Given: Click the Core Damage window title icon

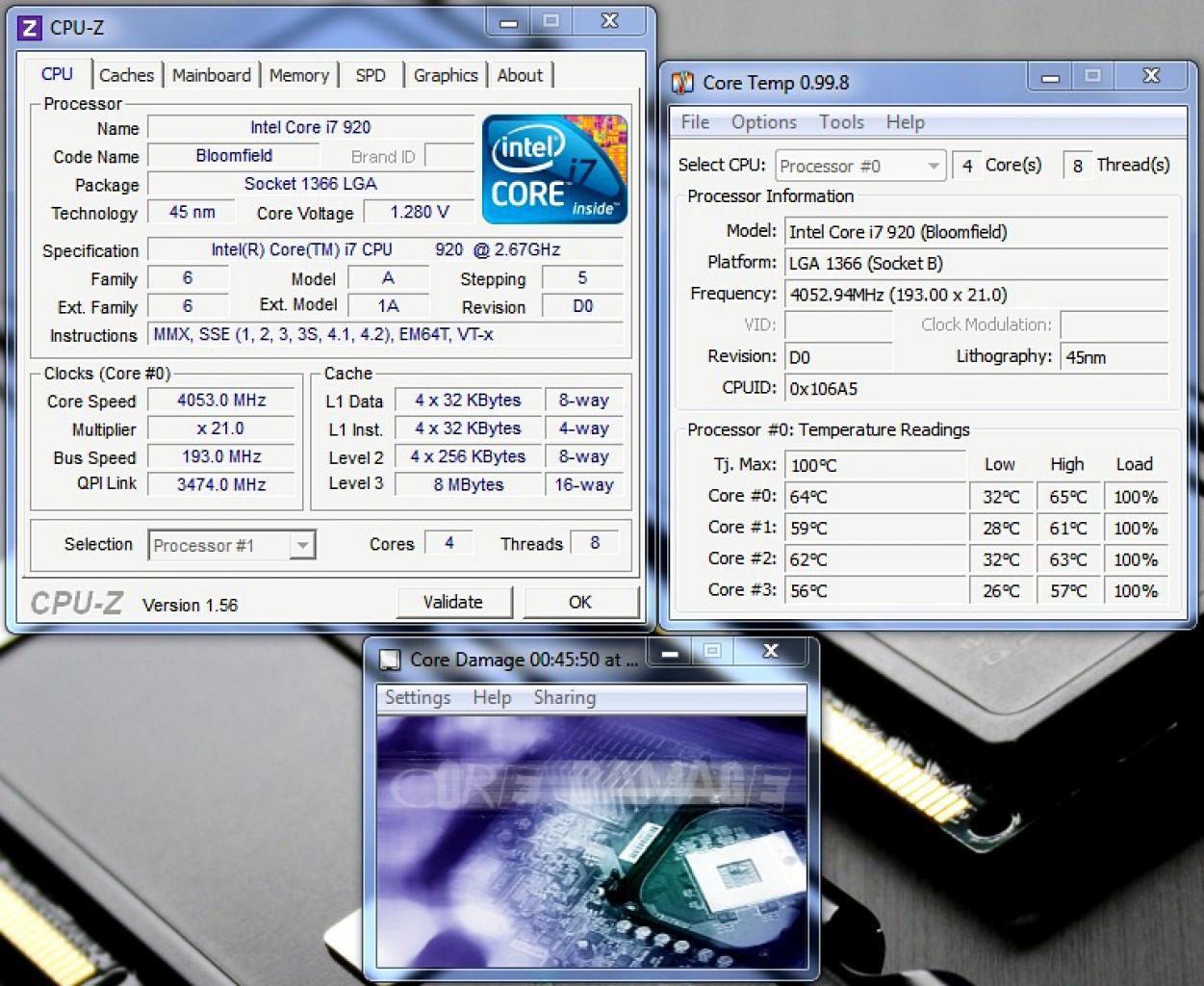Looking at the screenshot, I should pos(390,660).
